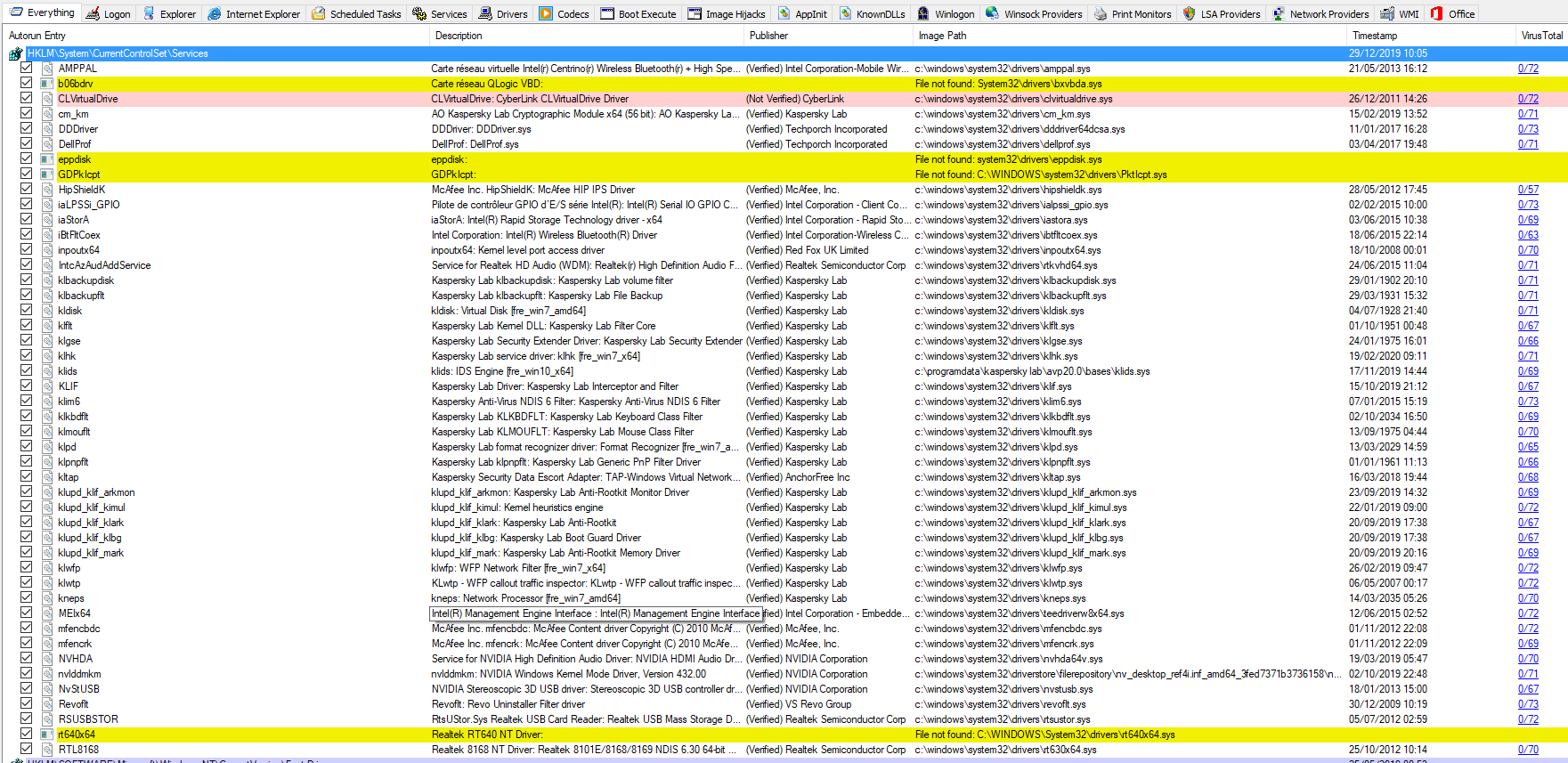Open the VirusTotal 0/65 link for klpd
Viewport: 1568px width, 763px height.
click(1528, 447)
